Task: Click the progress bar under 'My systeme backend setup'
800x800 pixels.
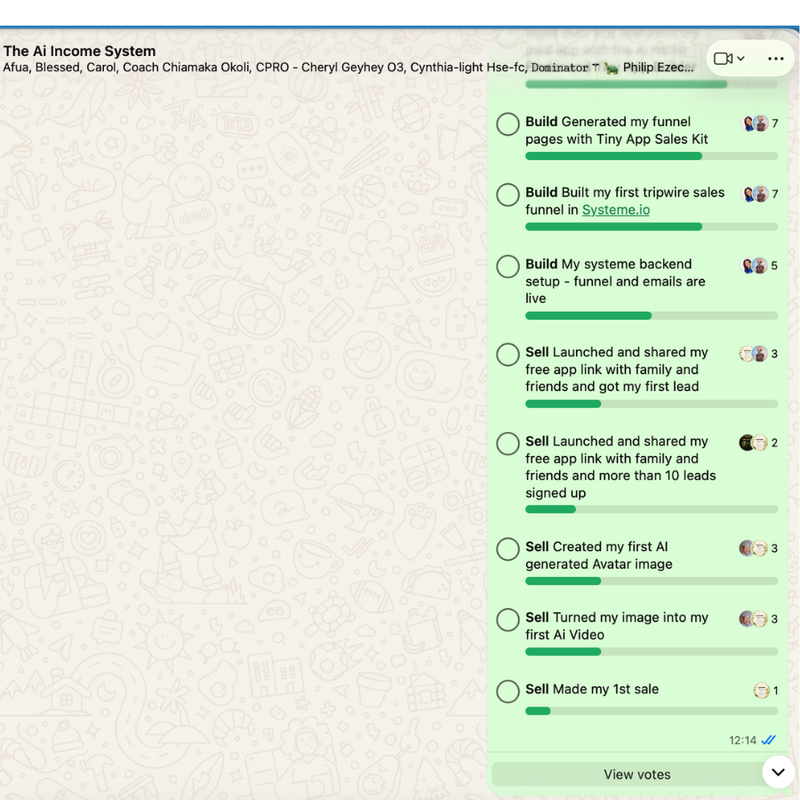Action: point(652,316)
